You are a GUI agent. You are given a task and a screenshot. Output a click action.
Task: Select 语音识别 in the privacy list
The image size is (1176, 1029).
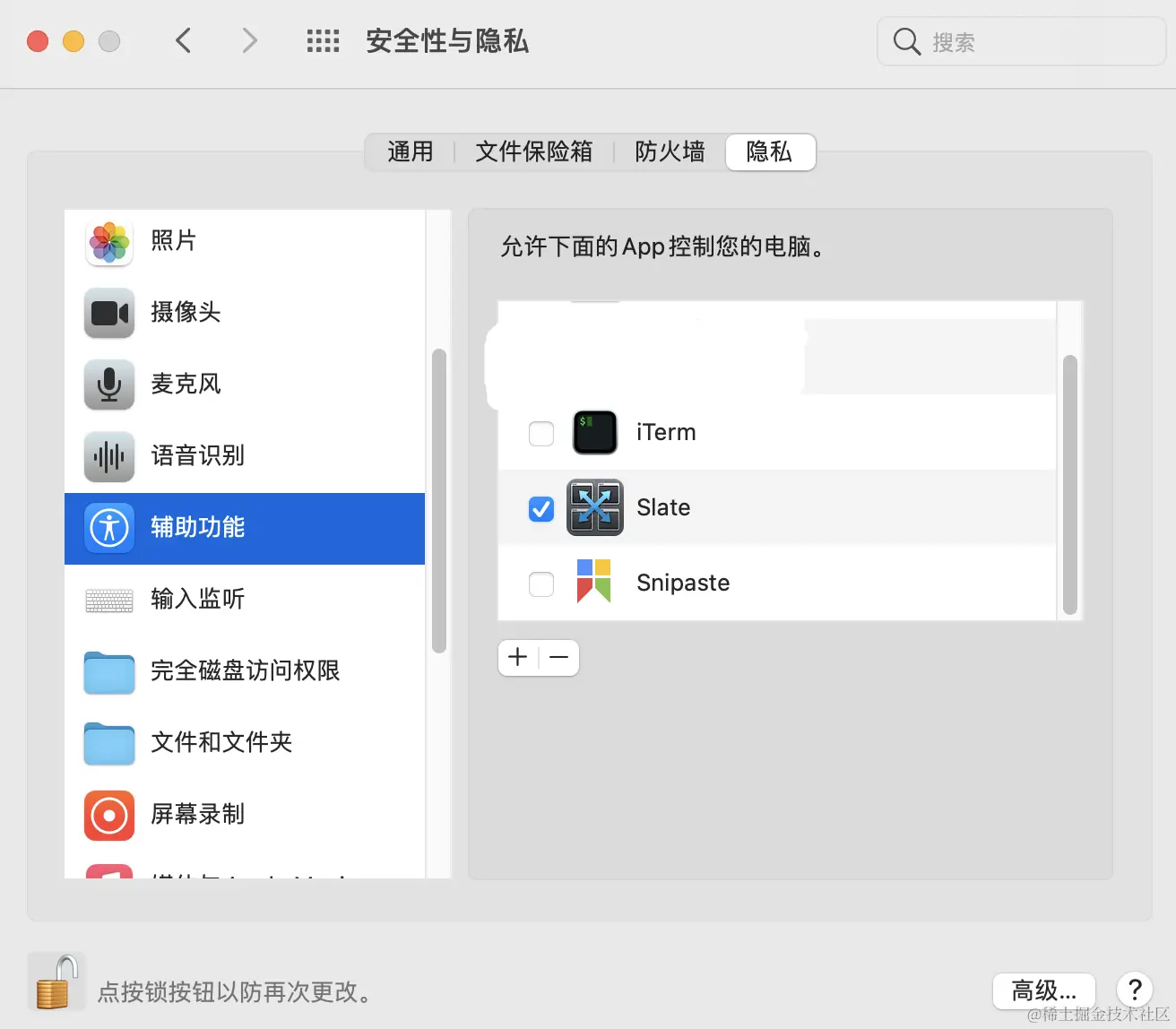coord(245,456)
